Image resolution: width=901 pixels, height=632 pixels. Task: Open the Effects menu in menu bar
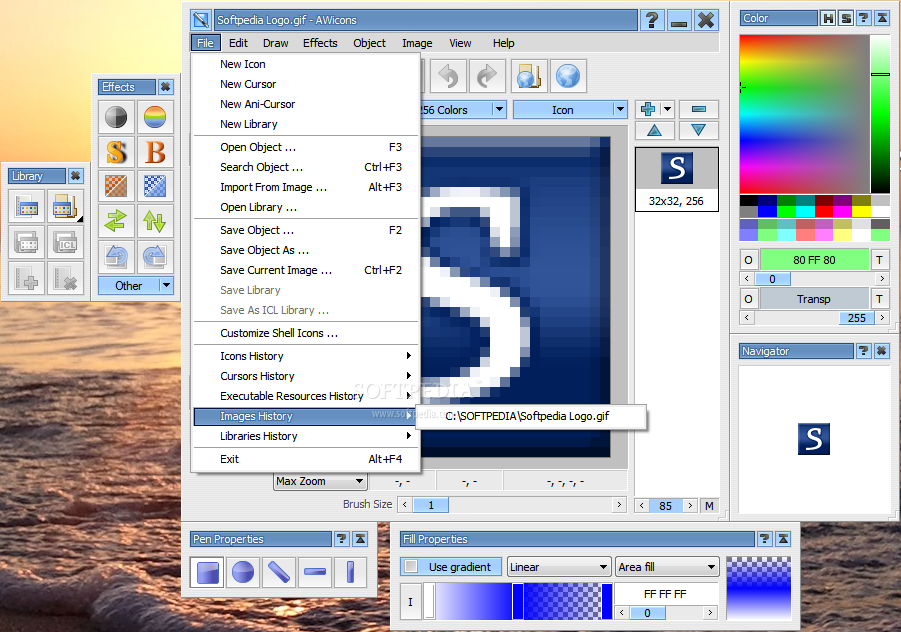pyautogui.click(x=320, y=43)
